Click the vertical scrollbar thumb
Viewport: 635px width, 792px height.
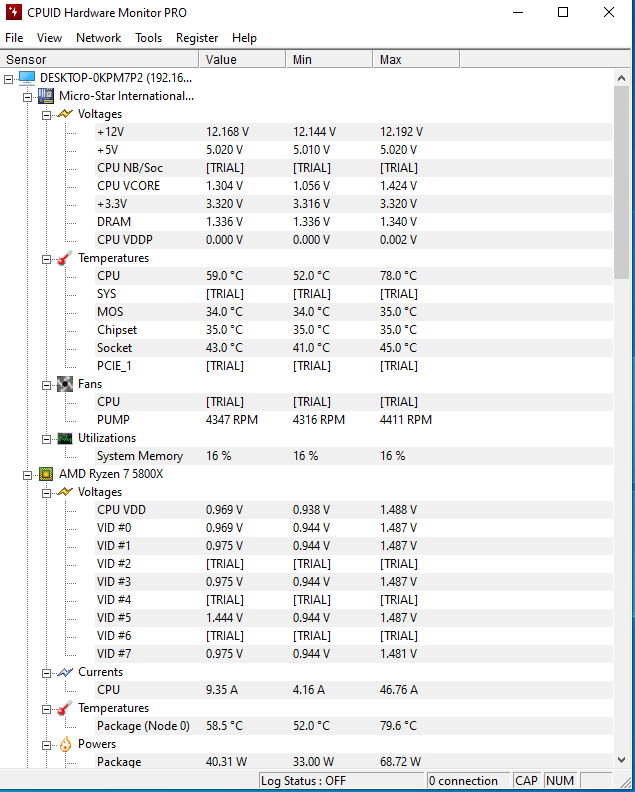click(621, 182)
